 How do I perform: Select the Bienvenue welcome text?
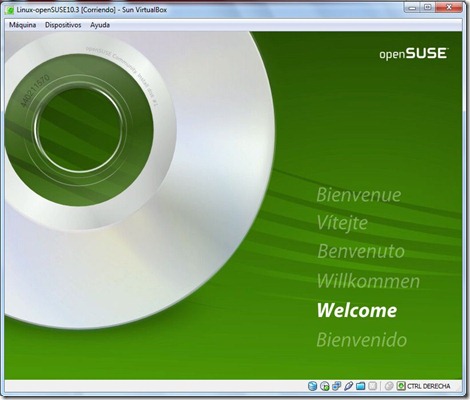pyautogui.click(x=359, y=194)
